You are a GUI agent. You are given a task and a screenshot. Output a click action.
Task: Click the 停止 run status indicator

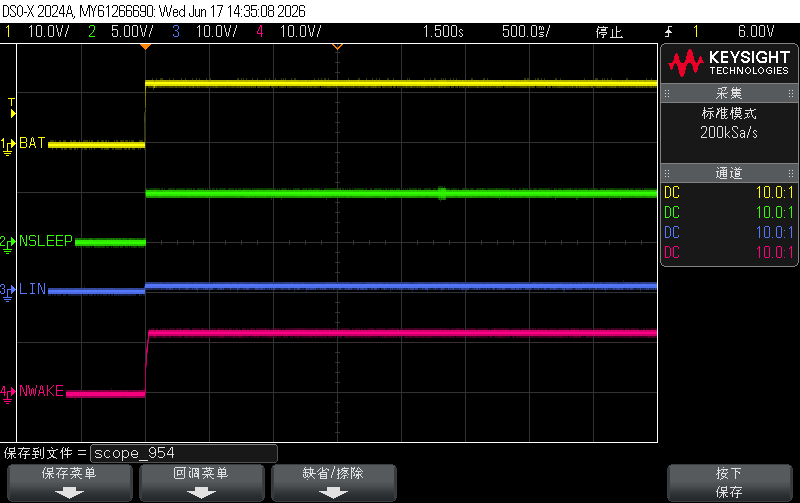coord(609,32)
